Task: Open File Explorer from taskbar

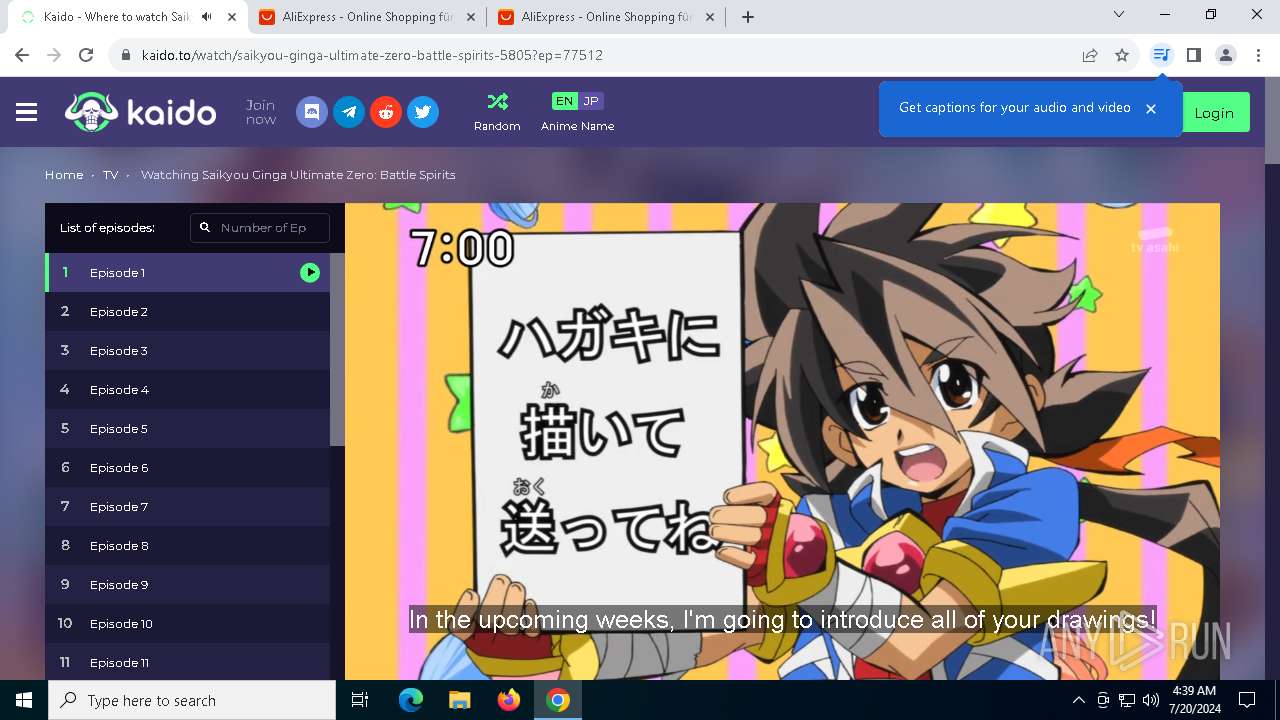Action: coord(459,700)
